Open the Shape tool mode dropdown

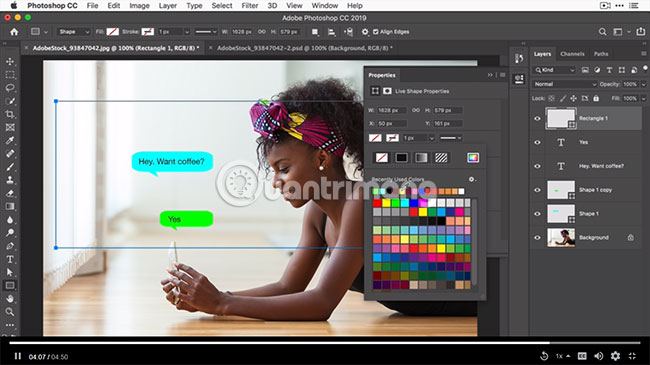click(x=74, y=32)
